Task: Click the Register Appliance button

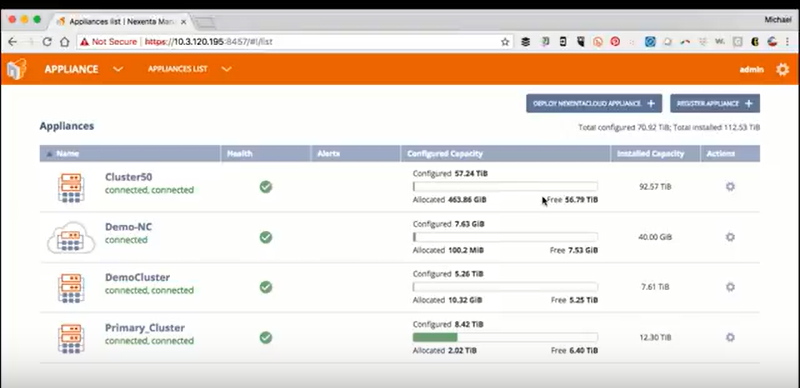Action: (715, 103)
